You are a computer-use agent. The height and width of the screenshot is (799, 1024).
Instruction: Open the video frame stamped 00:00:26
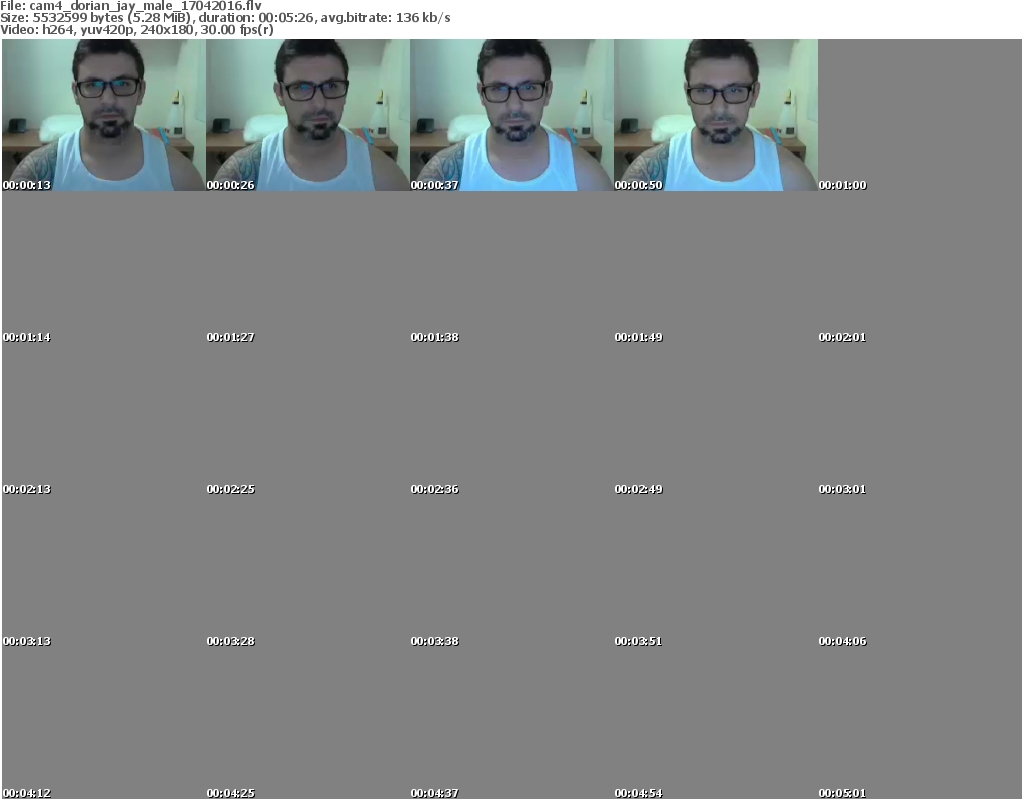coord(308,115)
